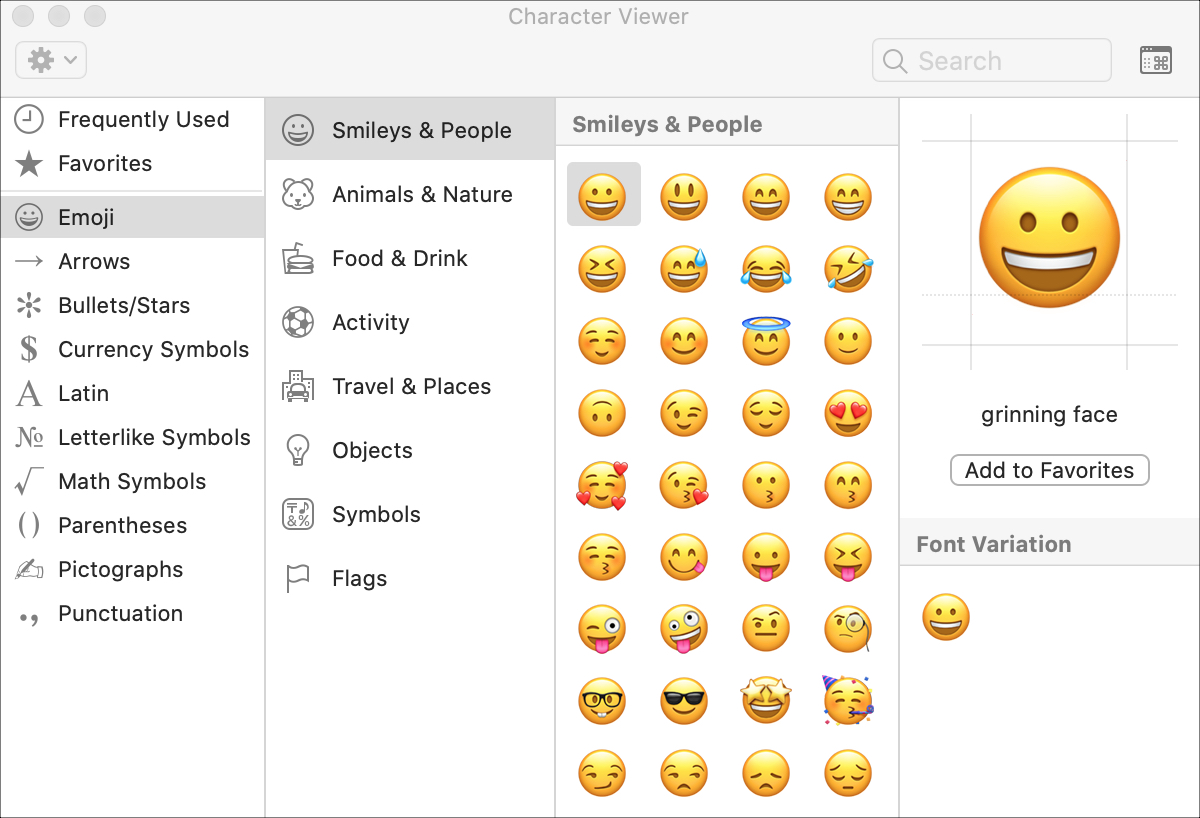Select Frequently Used in sidebar

(x=132, y=119)
